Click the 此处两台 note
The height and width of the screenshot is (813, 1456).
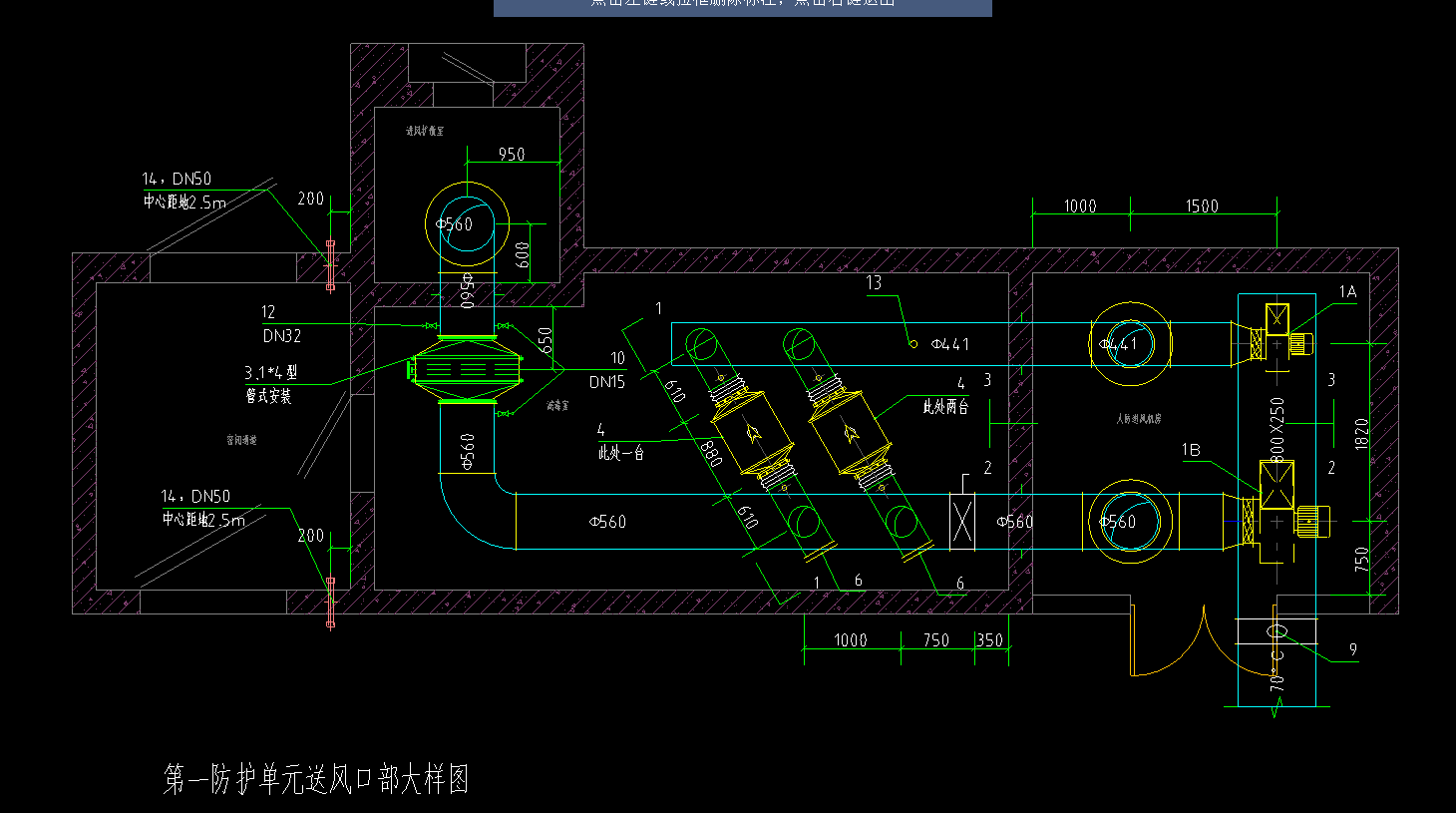pos(945,407)
